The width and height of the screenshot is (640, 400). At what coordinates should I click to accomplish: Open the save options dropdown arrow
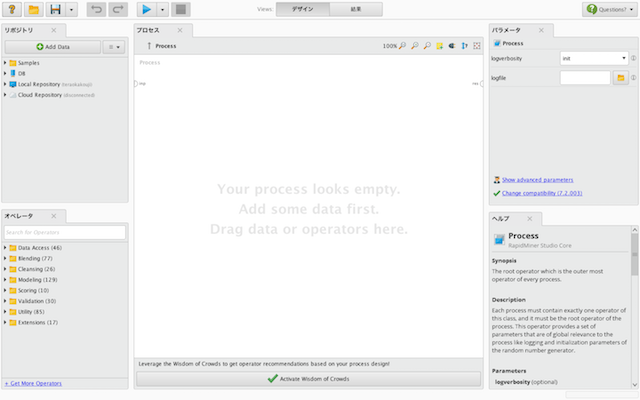coord(71,9)
